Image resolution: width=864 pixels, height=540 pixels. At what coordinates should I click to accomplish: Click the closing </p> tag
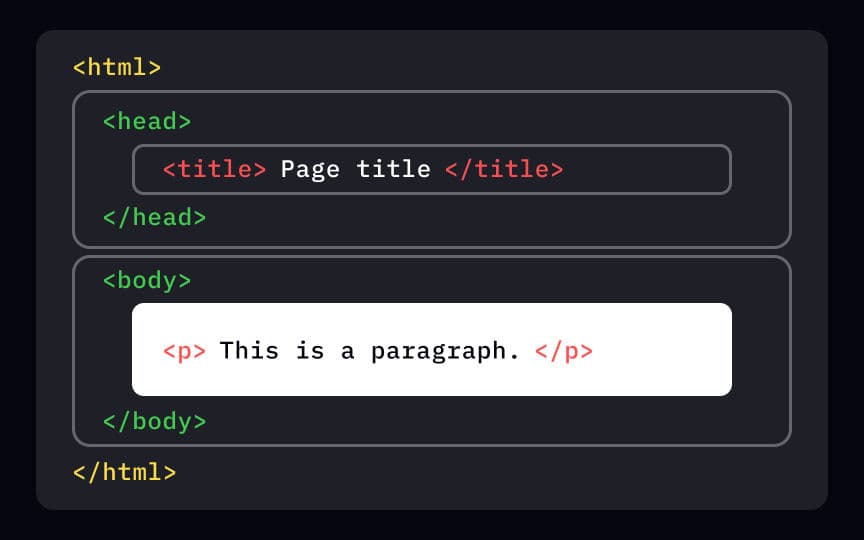pyautogui.click(x=564, y=351)
